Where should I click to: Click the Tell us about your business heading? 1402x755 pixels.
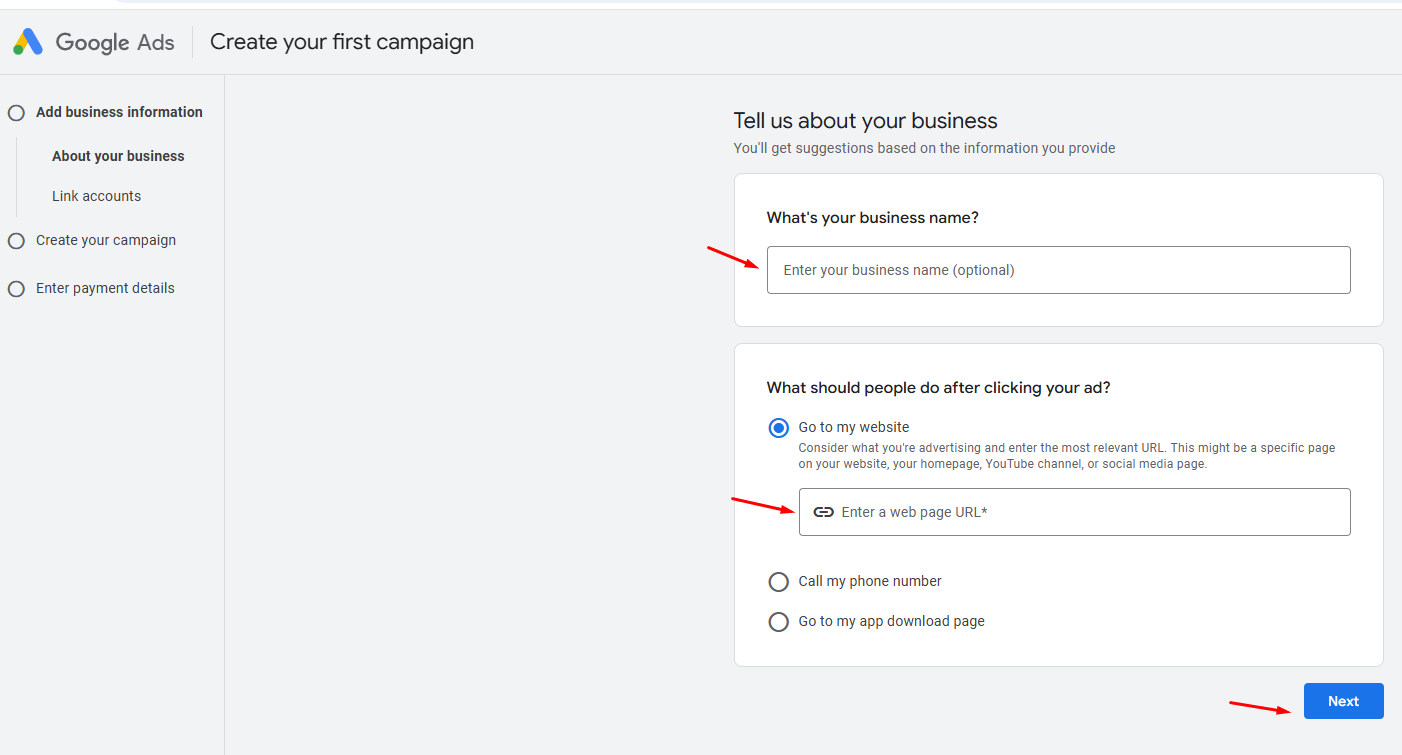[x=866, y=121]
